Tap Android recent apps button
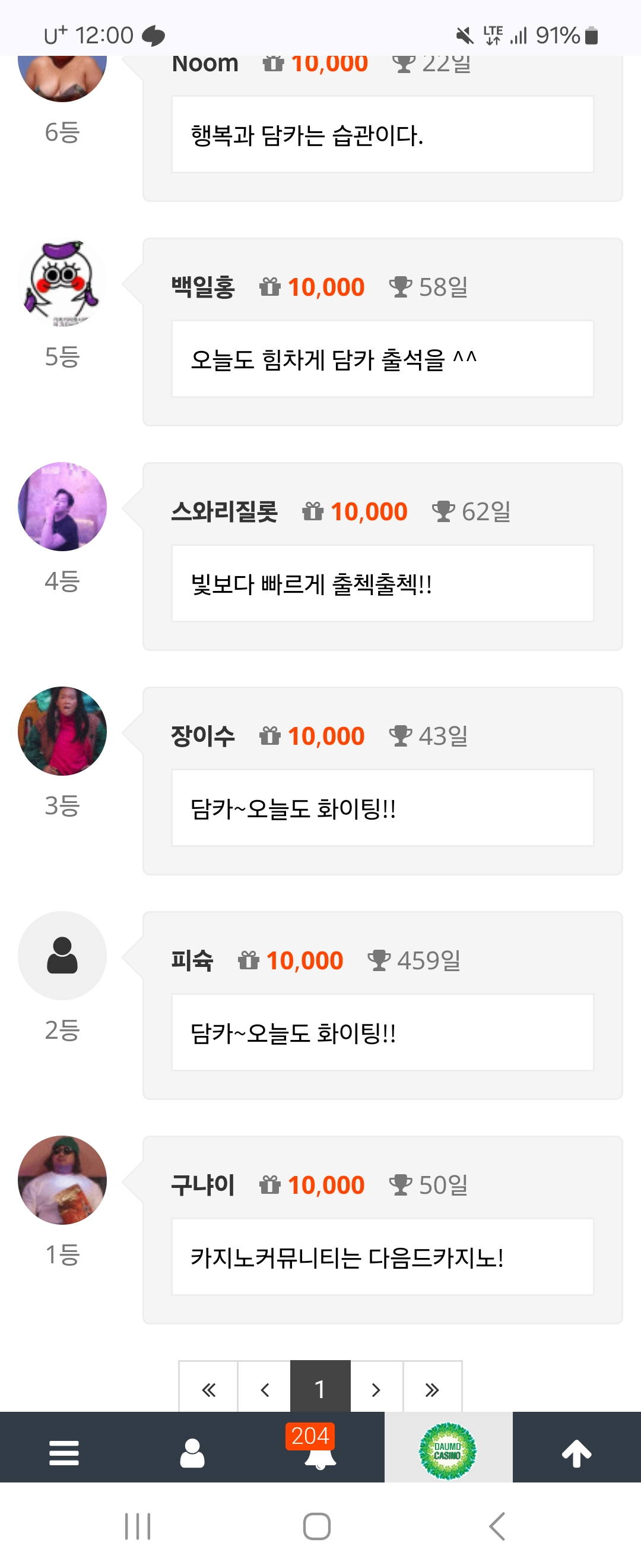The width and height of the screenshot is (641, 1568). click(138, 1526)
